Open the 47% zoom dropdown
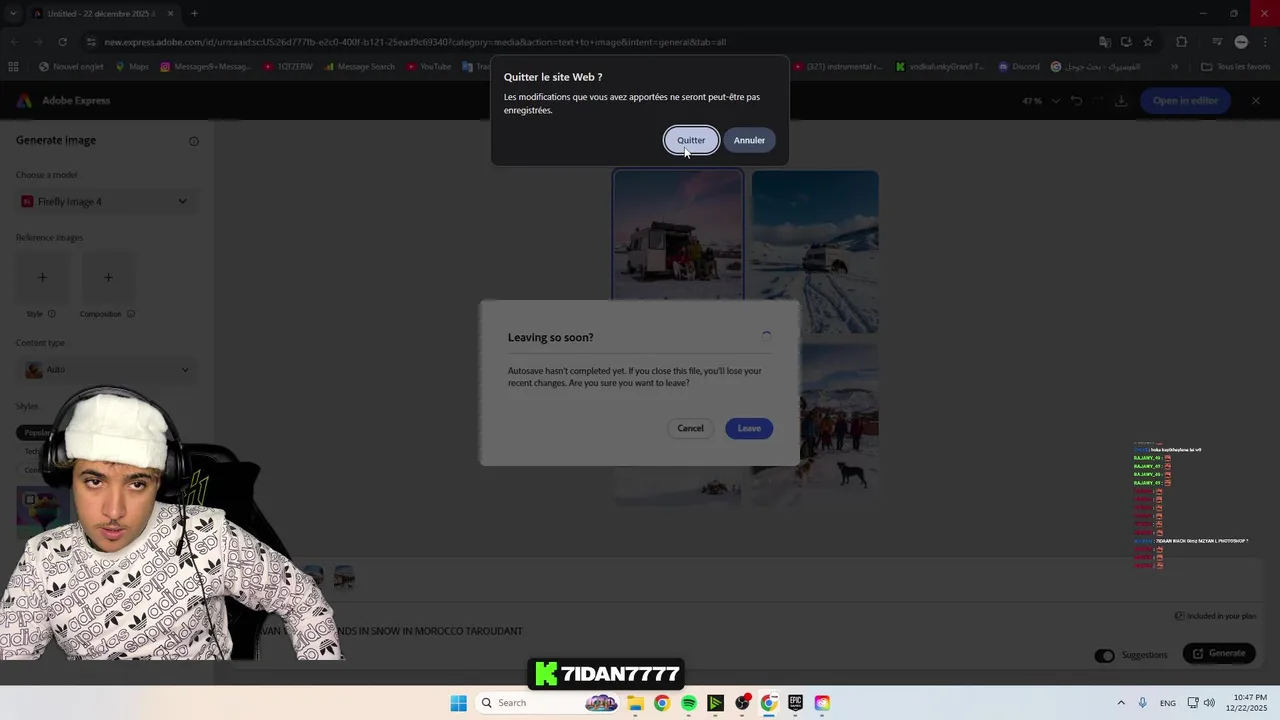 tap(1041, 101)
